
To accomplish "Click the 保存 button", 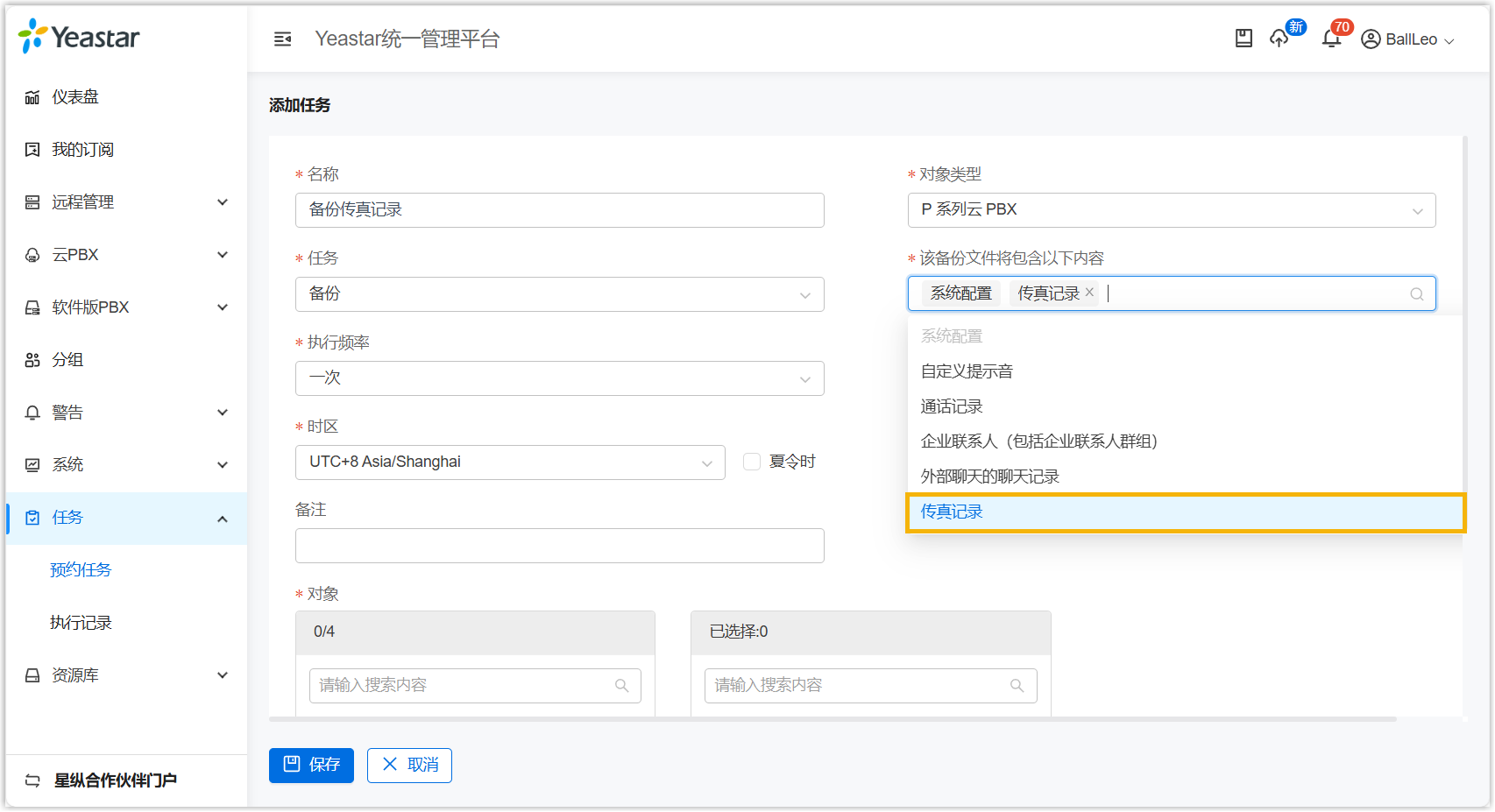I will pos(311,766).
